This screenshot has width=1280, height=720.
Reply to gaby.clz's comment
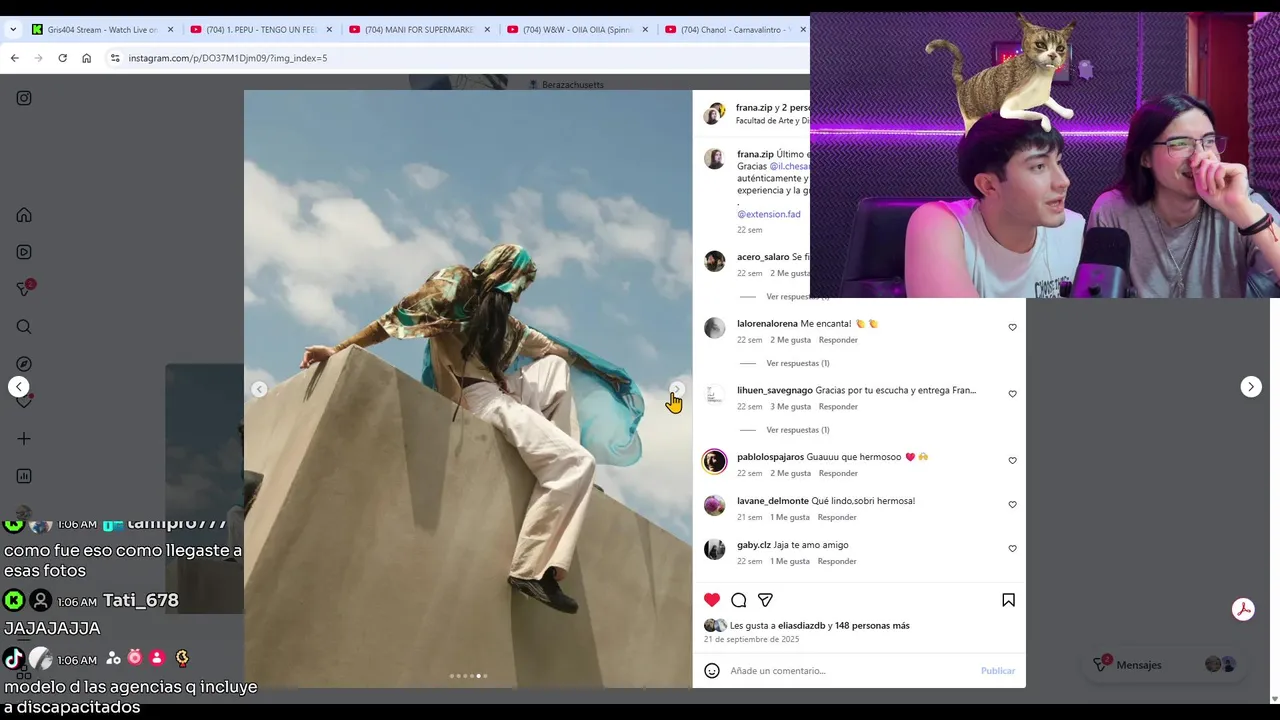click(837, 561)
